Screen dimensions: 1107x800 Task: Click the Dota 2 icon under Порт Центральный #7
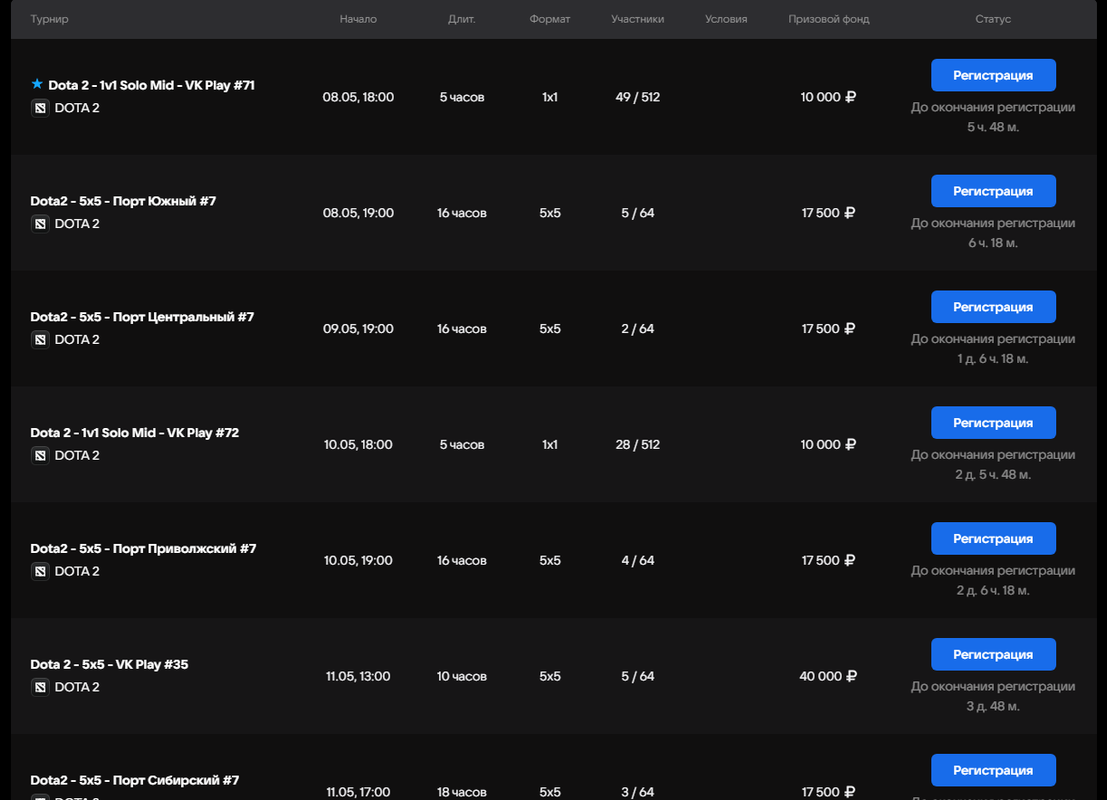(40, 340)
